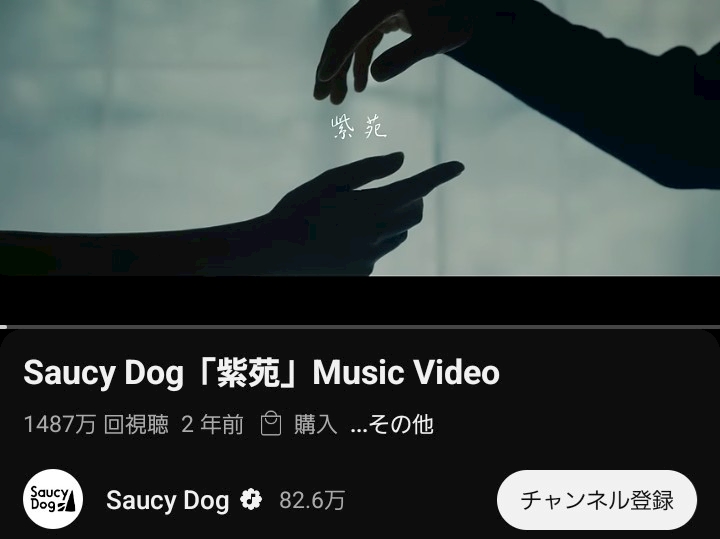
Task: Expand the description with ...その他
Action: 392,424
